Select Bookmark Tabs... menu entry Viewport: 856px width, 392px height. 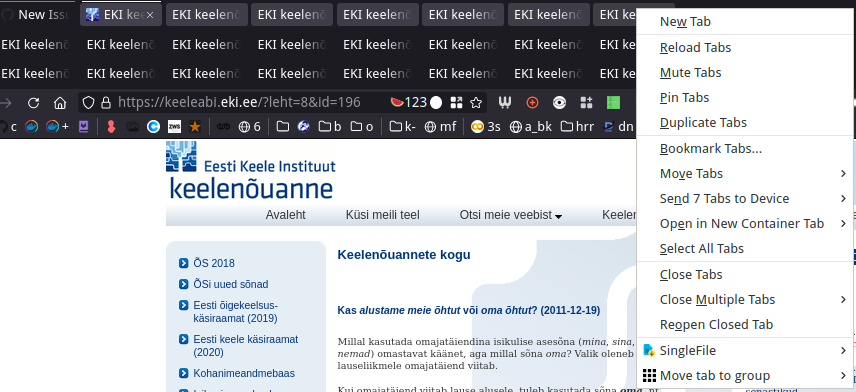click(746, 149)
